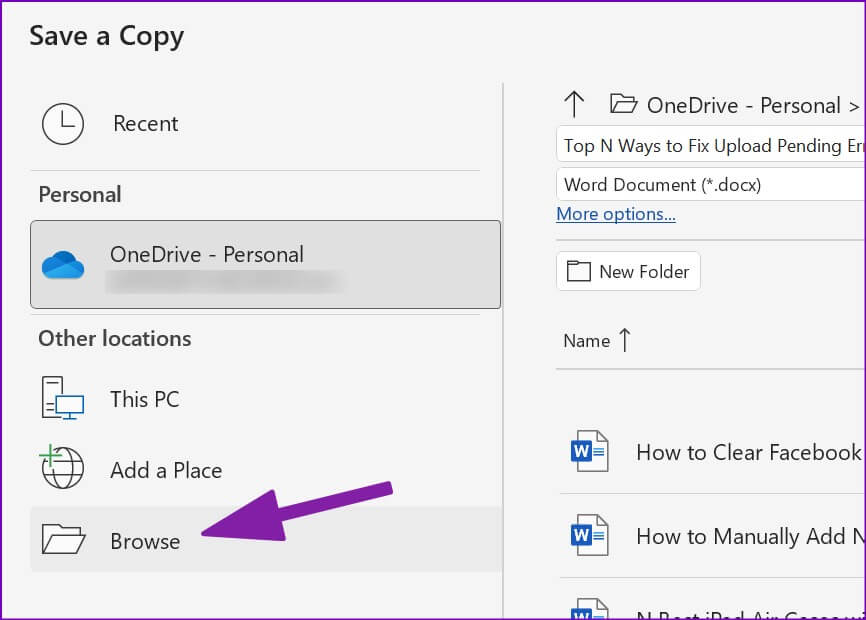This screenshot has width=866, height=620.
Task: Edit the file name field
Action: [x=711, y=145]
